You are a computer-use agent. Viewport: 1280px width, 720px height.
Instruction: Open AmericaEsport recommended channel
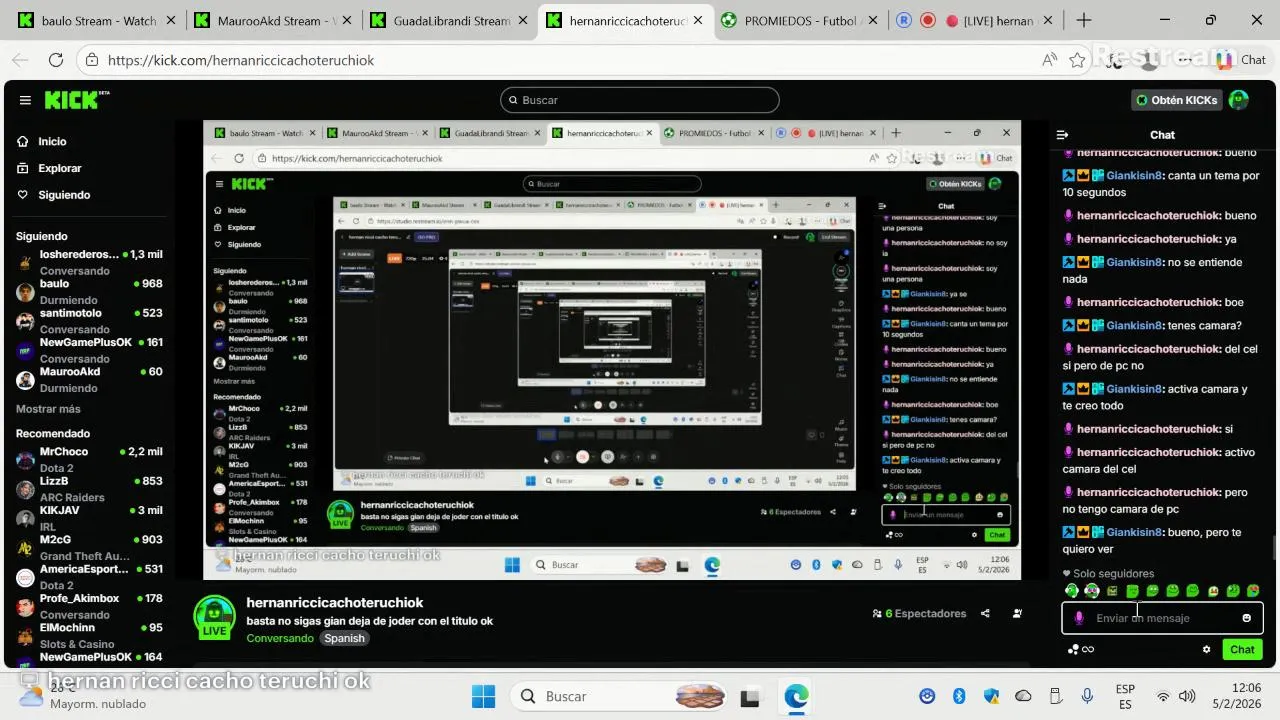click(89, 576)
